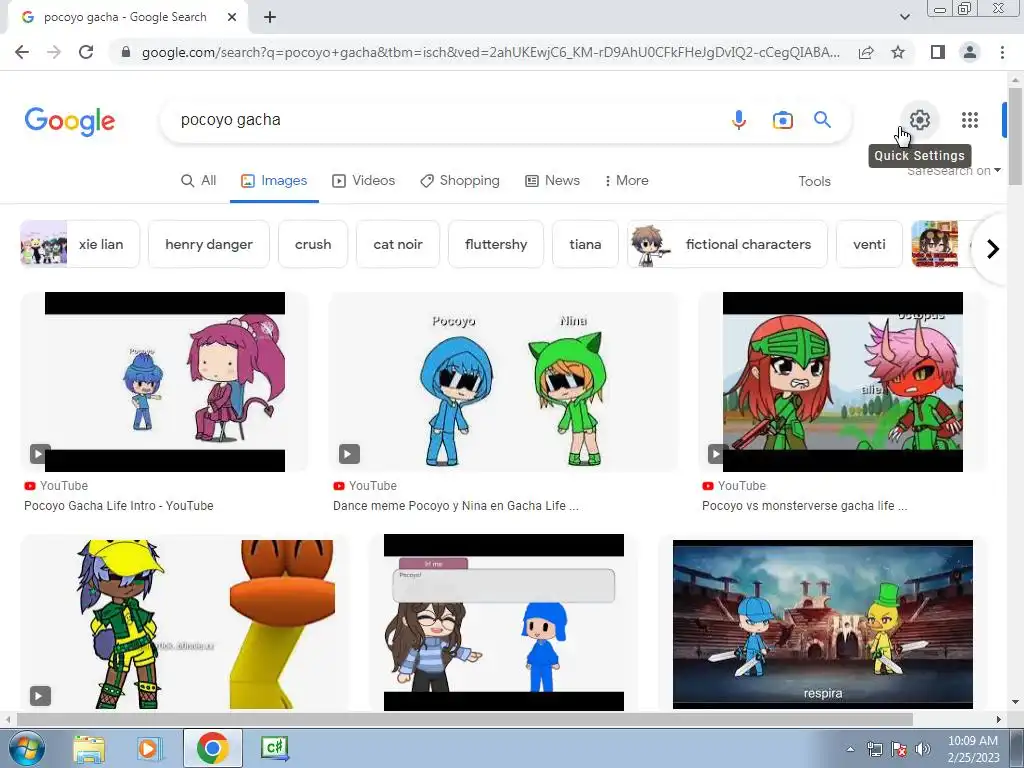Open volume control in system tray
This screenshot has height=768, width=1024.
pos(923,749)
